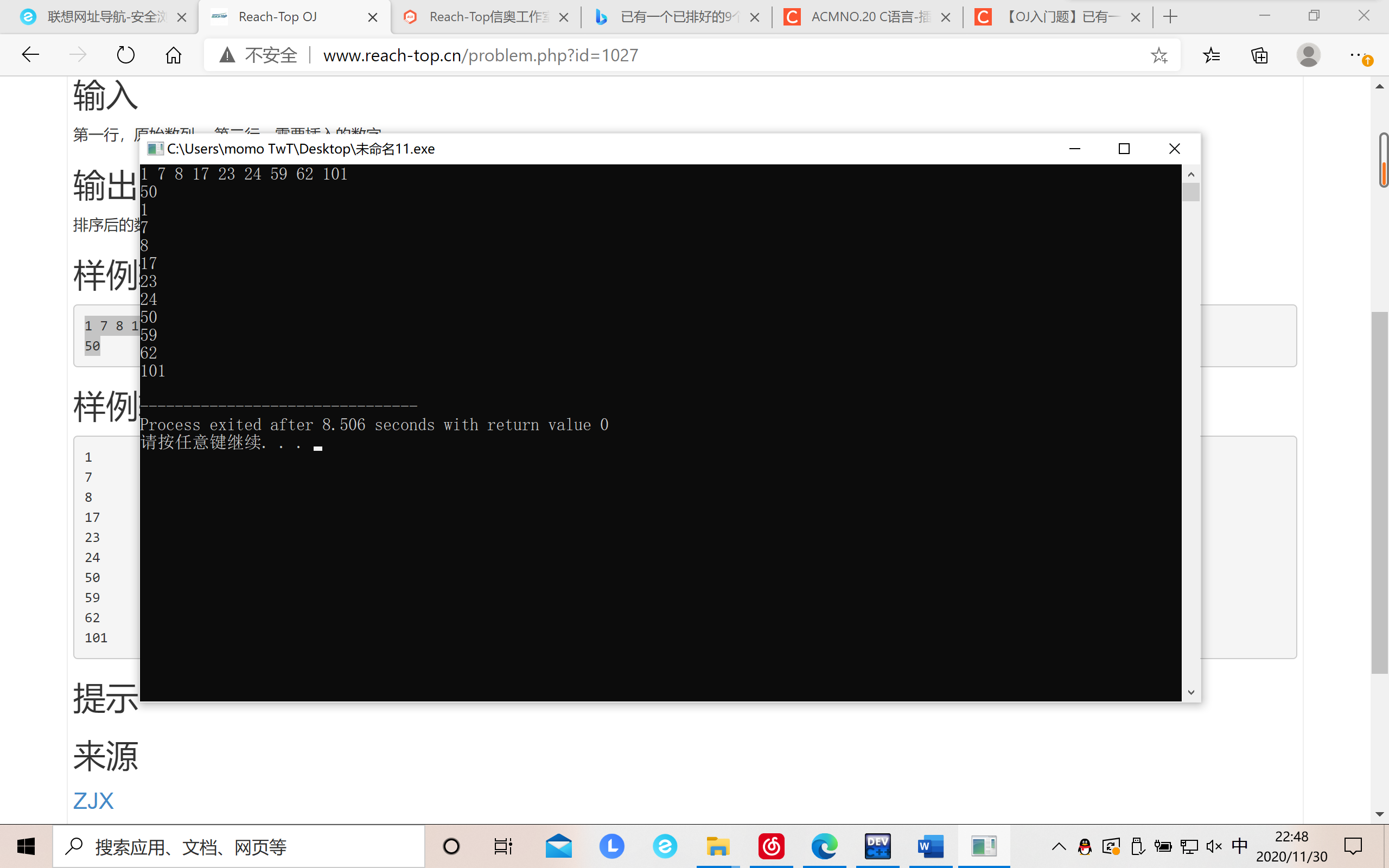The height and width of the screenshot is (868, 1389).
Task: Maximize the 未命名11.exe console window
Action: coord(1124,149)
